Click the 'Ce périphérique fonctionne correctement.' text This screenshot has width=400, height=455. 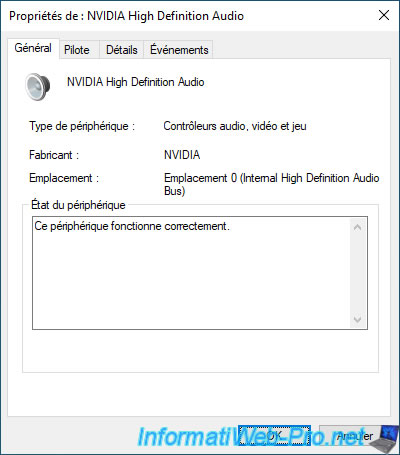pos(132,226)
